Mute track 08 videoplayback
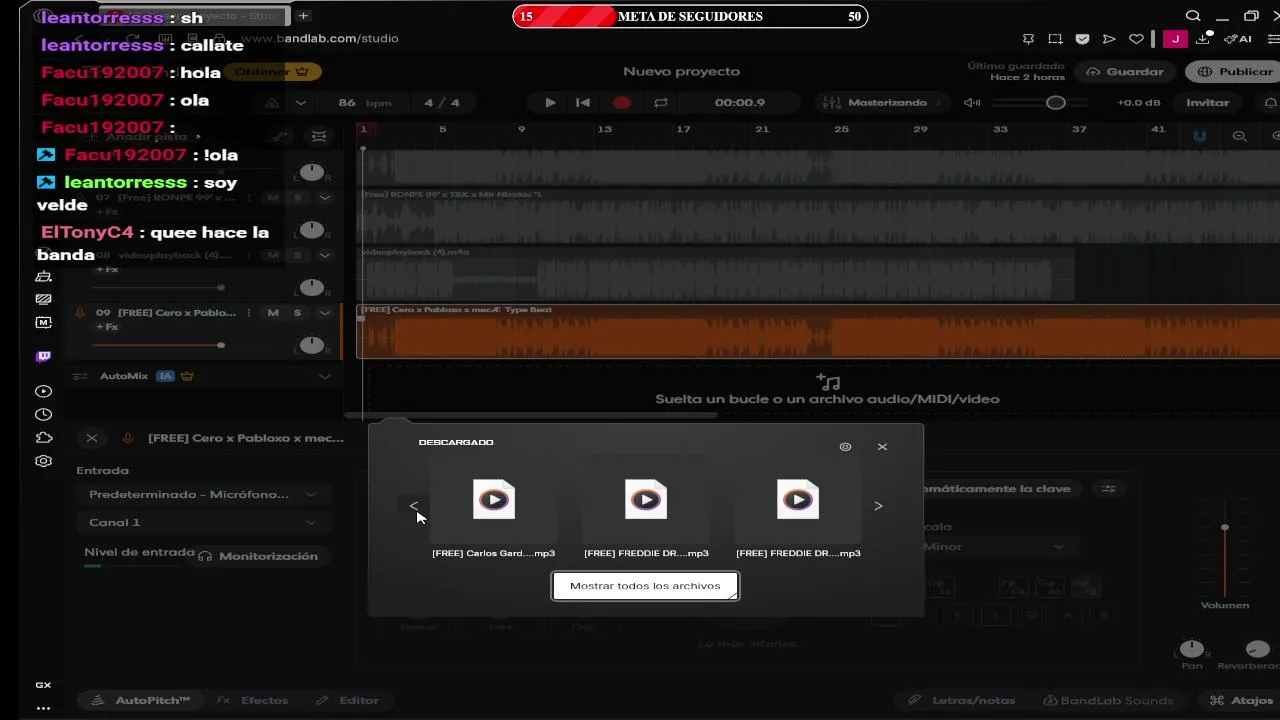 click(273, 255)
